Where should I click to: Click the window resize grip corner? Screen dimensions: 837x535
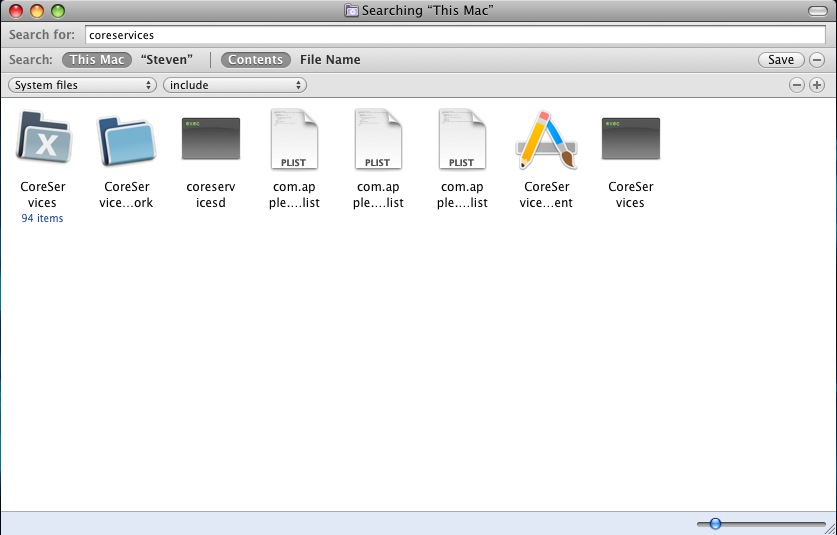[830, 528]
